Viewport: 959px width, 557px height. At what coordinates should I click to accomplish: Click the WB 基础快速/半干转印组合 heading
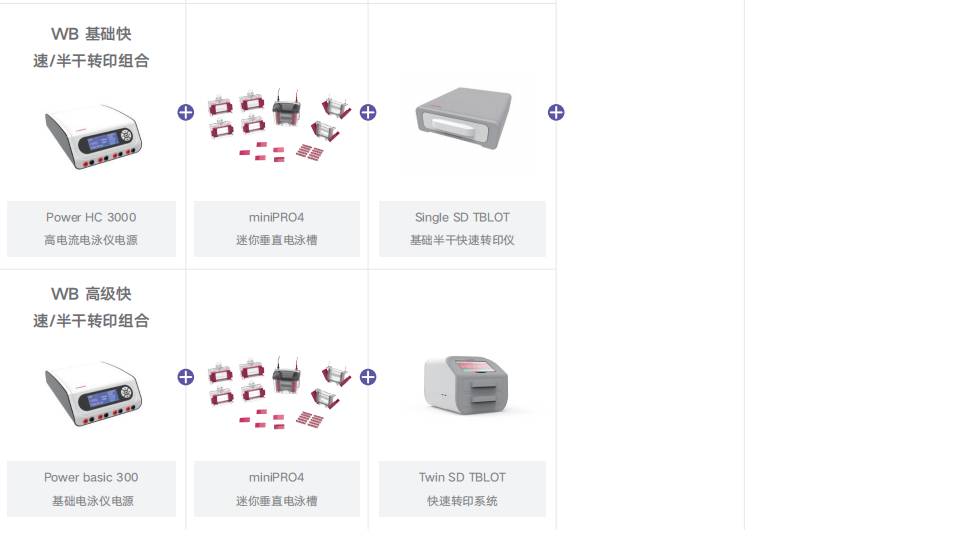91,47
